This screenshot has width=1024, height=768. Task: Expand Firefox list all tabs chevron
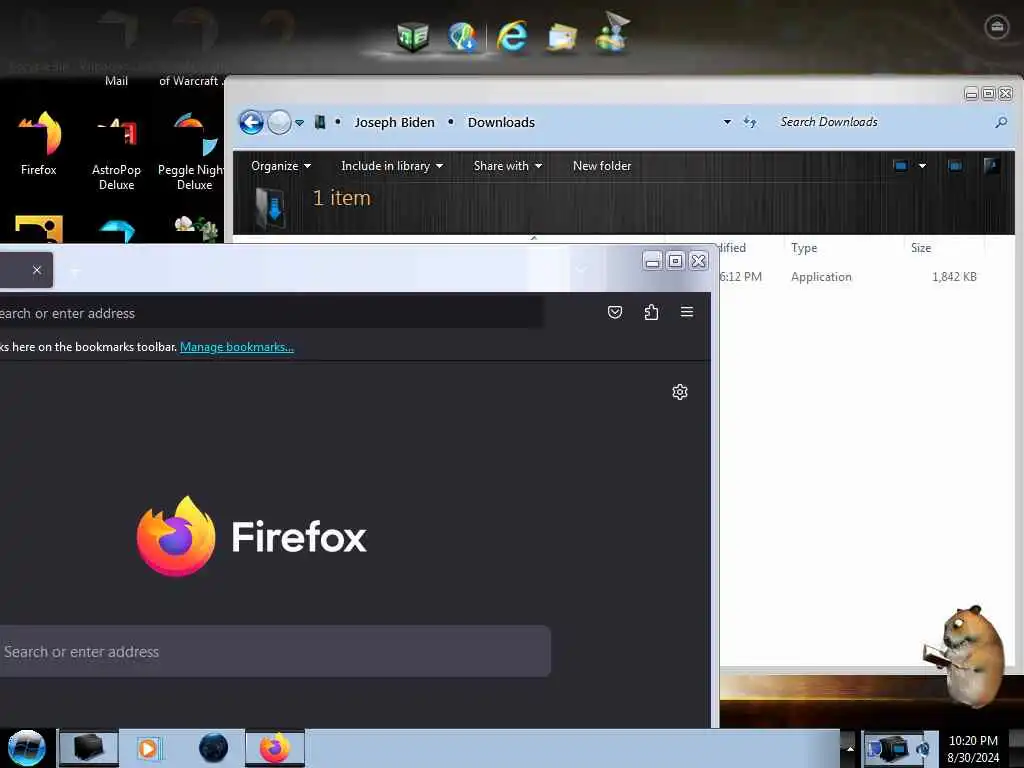coord(581,270)
